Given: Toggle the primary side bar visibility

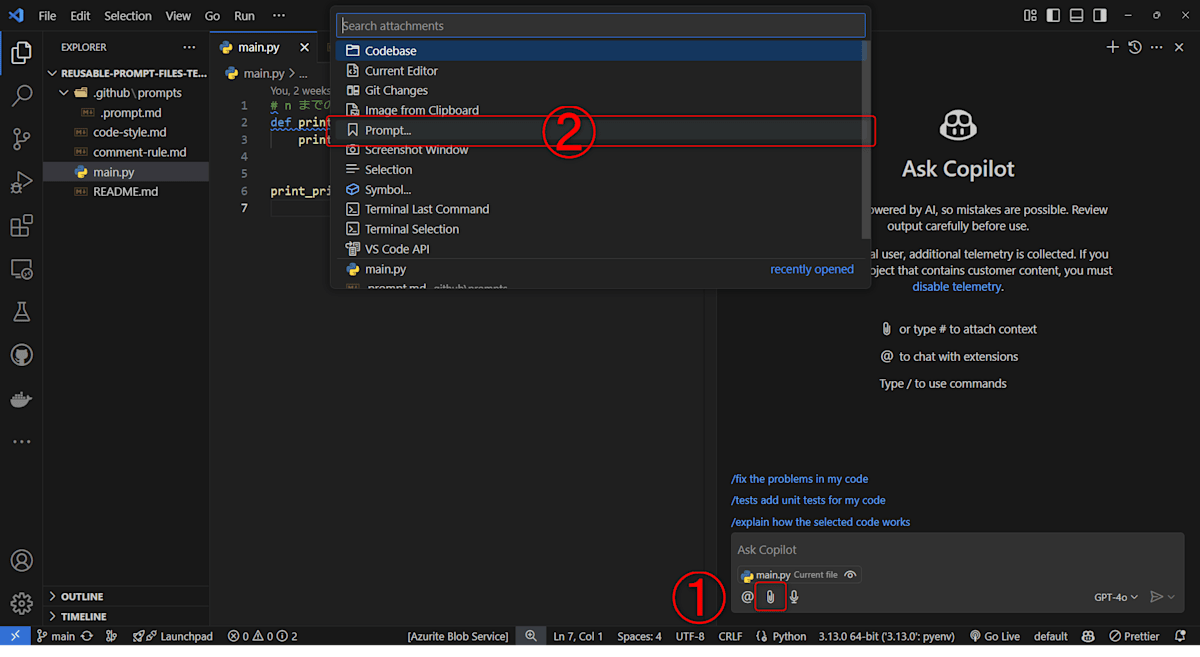Looking at the screenshot, I should 1054,15.
